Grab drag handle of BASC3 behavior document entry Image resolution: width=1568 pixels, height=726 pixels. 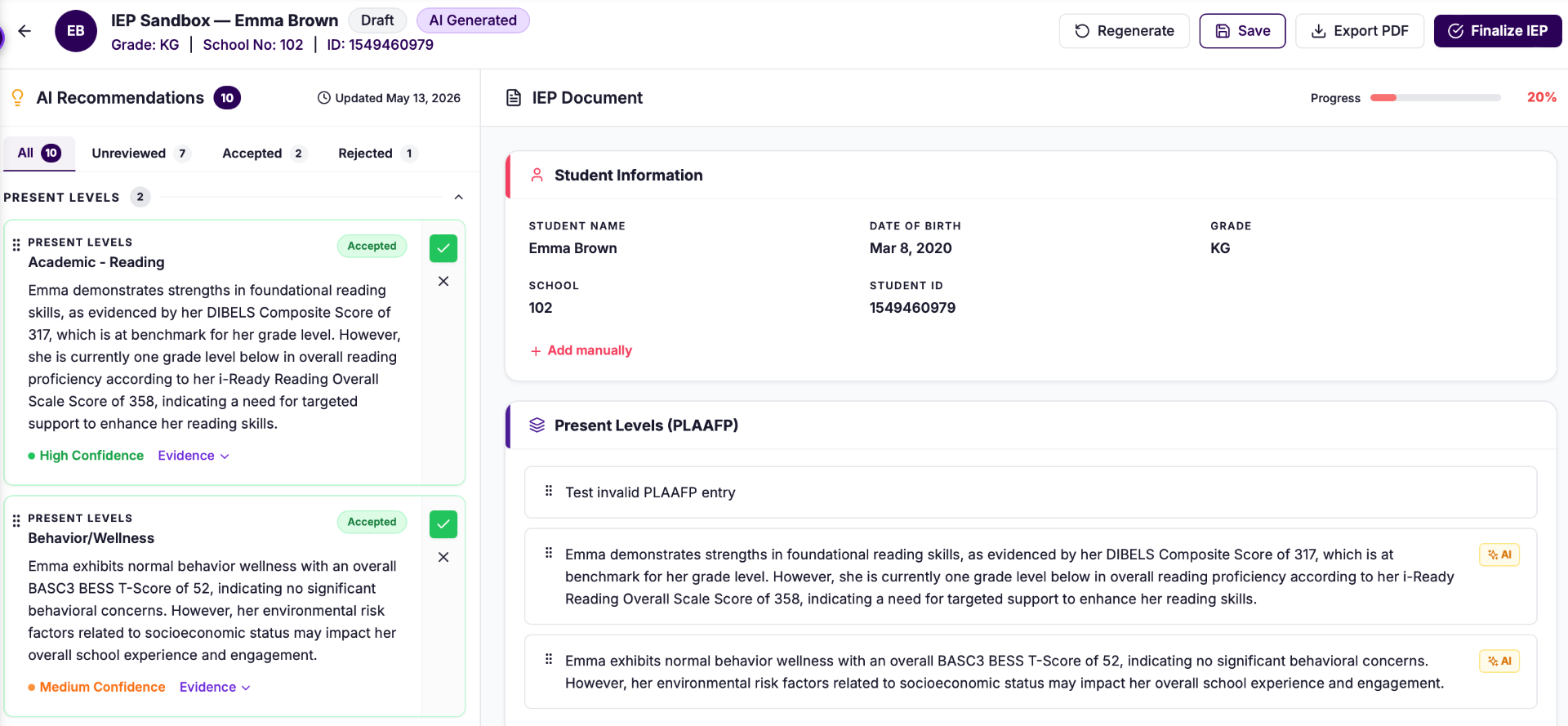[549, 659]
